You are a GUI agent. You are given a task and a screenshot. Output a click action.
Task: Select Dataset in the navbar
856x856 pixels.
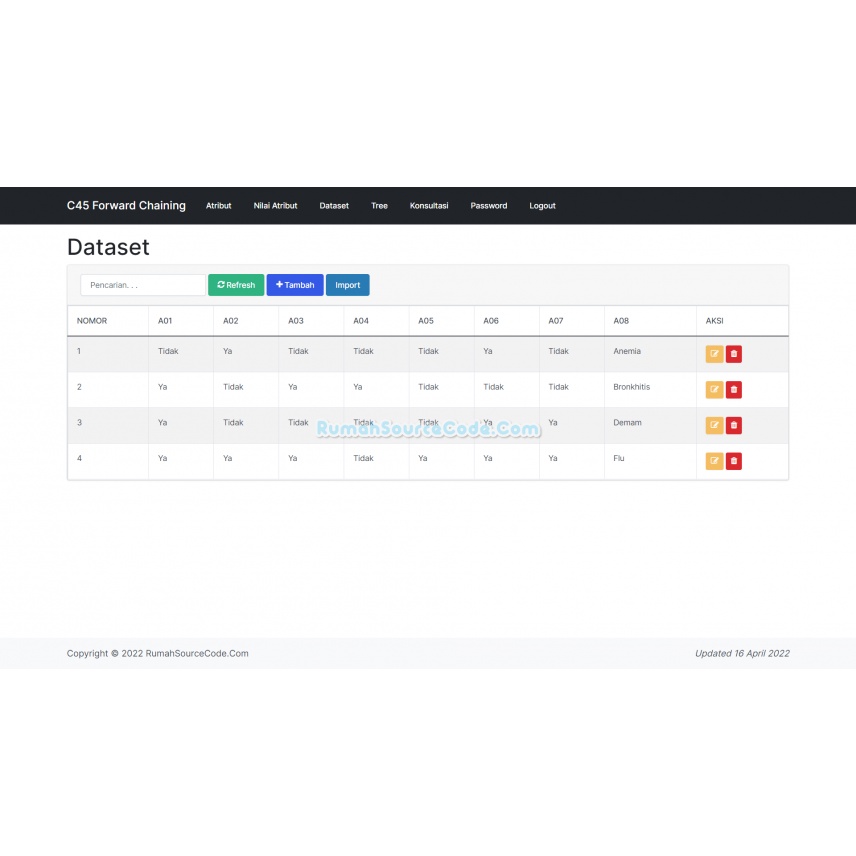pyautogui.click(x=334, y=206)
